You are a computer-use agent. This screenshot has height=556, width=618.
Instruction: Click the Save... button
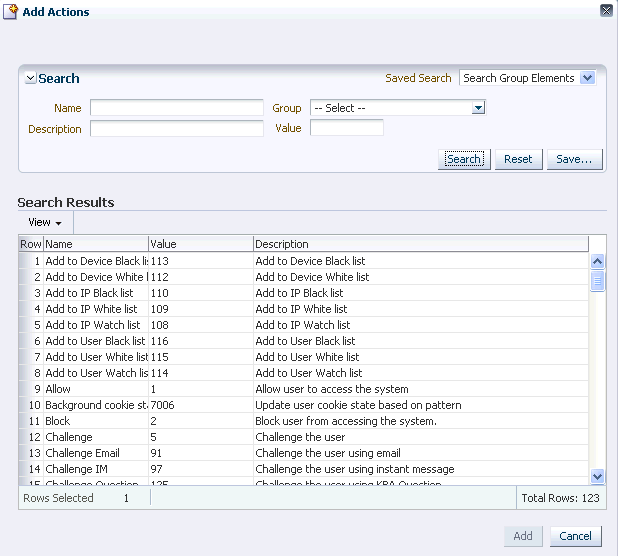[574, 159]
